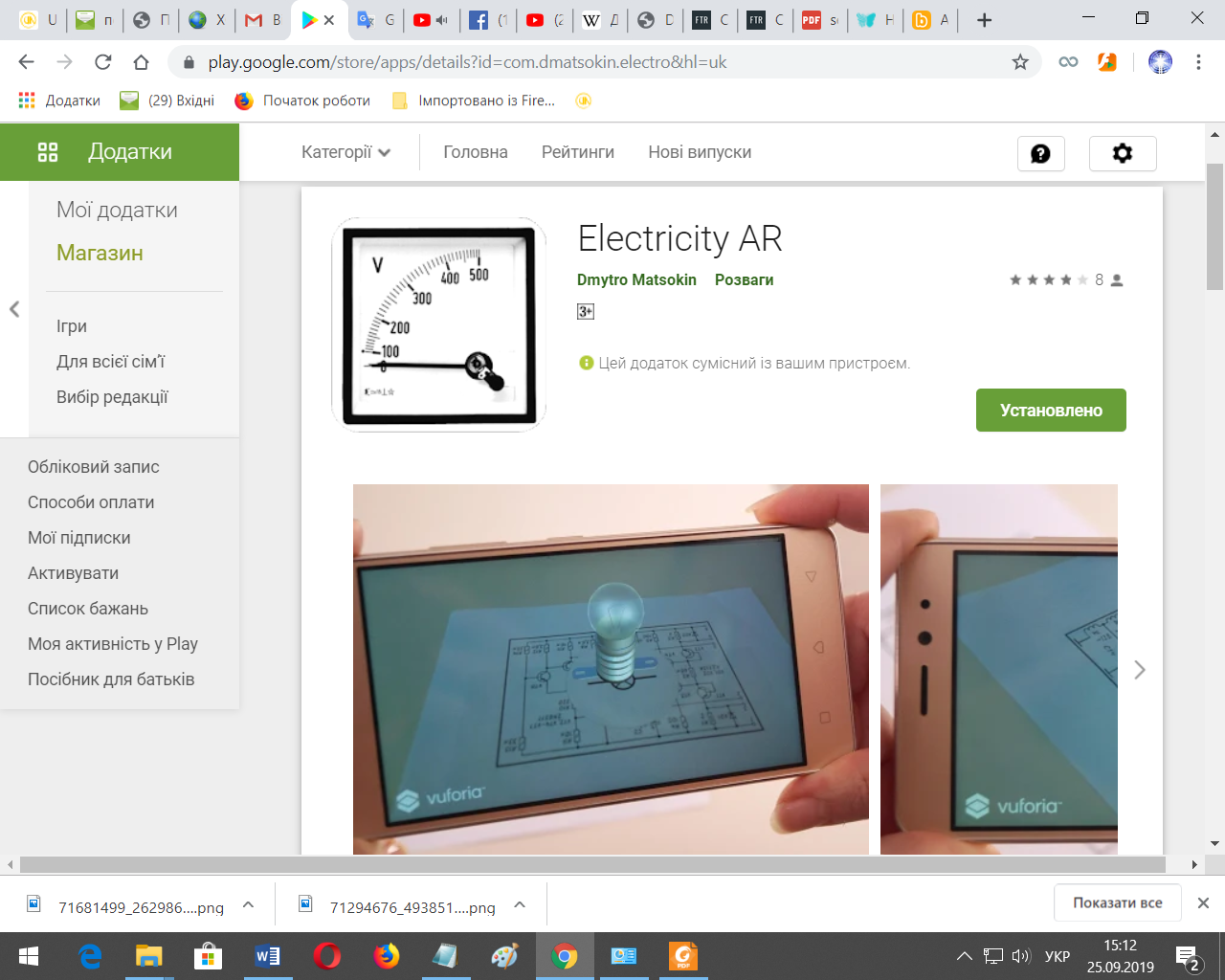1225x980 pixels.
Task: Click the Додатки bookmarks apps shortcut
Action: [59, 100]
